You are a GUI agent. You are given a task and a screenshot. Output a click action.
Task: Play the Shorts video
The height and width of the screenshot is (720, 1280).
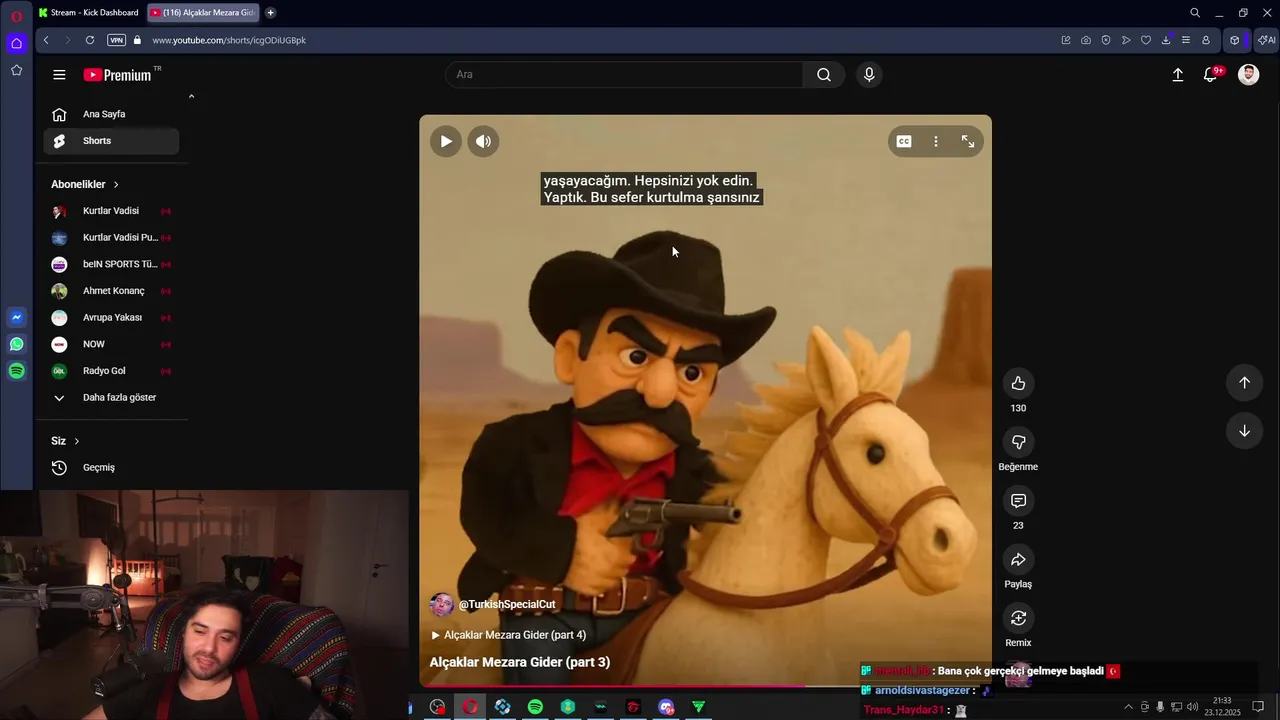(x=446, y=141)
